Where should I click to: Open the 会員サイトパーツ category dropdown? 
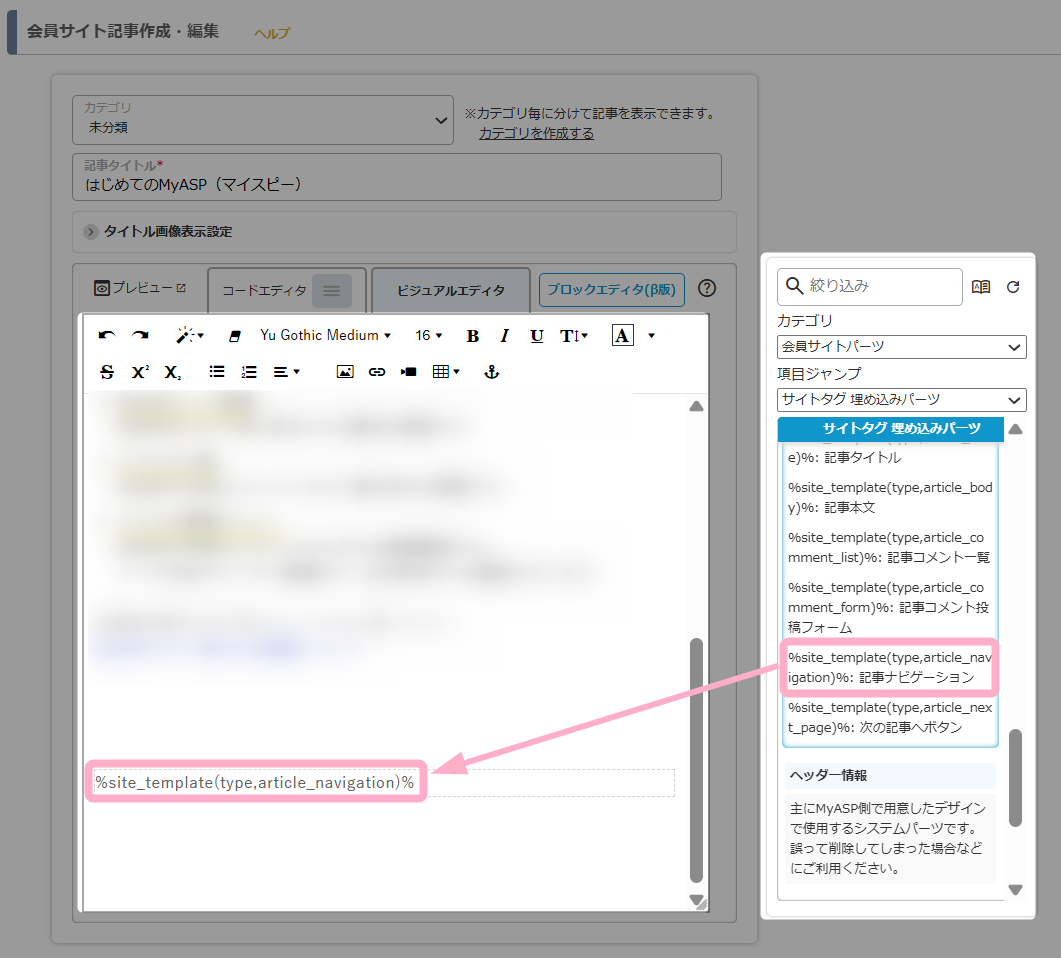[x=901, y=347]
